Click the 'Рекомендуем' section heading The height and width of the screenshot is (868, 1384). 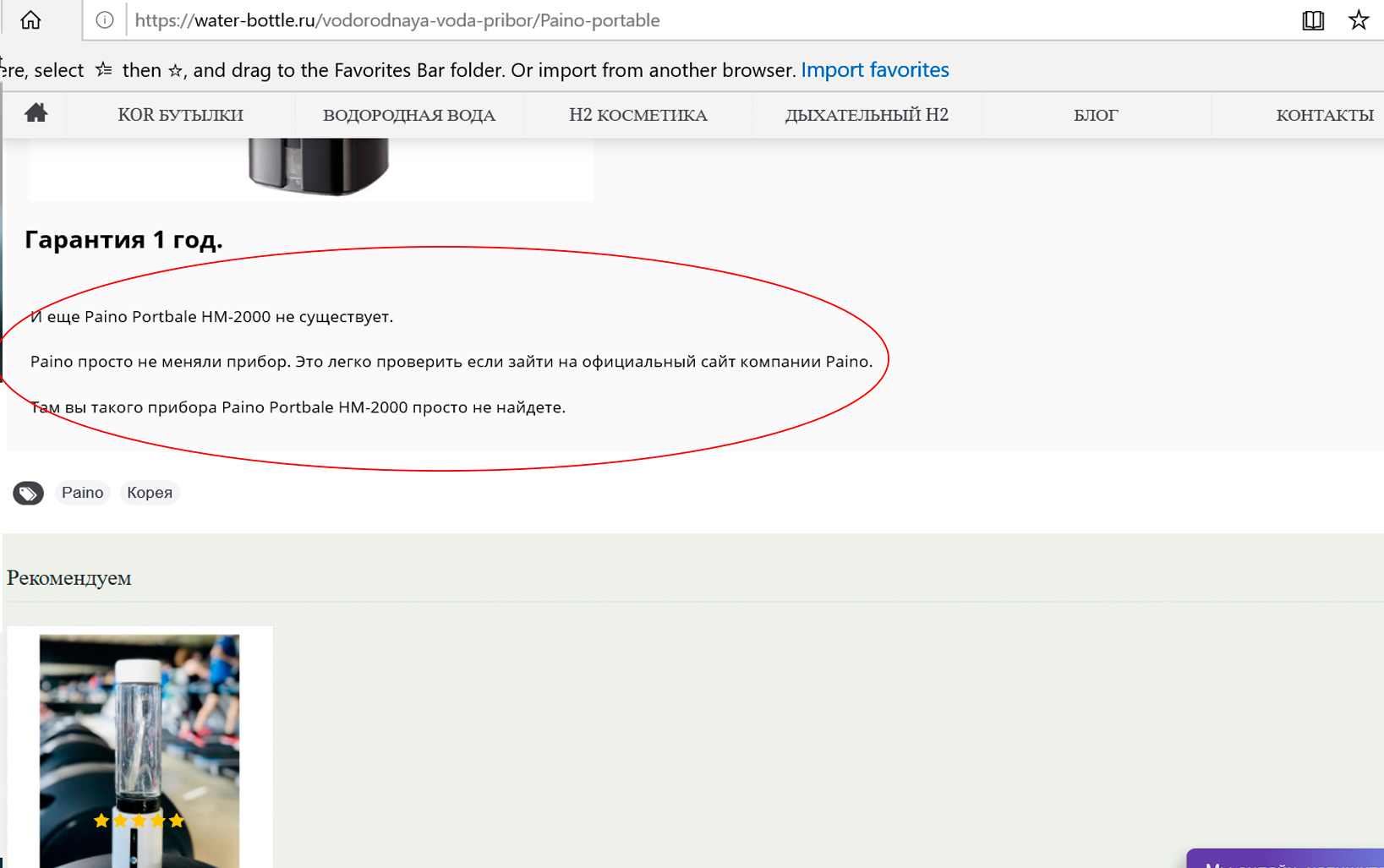click(69, 578)
